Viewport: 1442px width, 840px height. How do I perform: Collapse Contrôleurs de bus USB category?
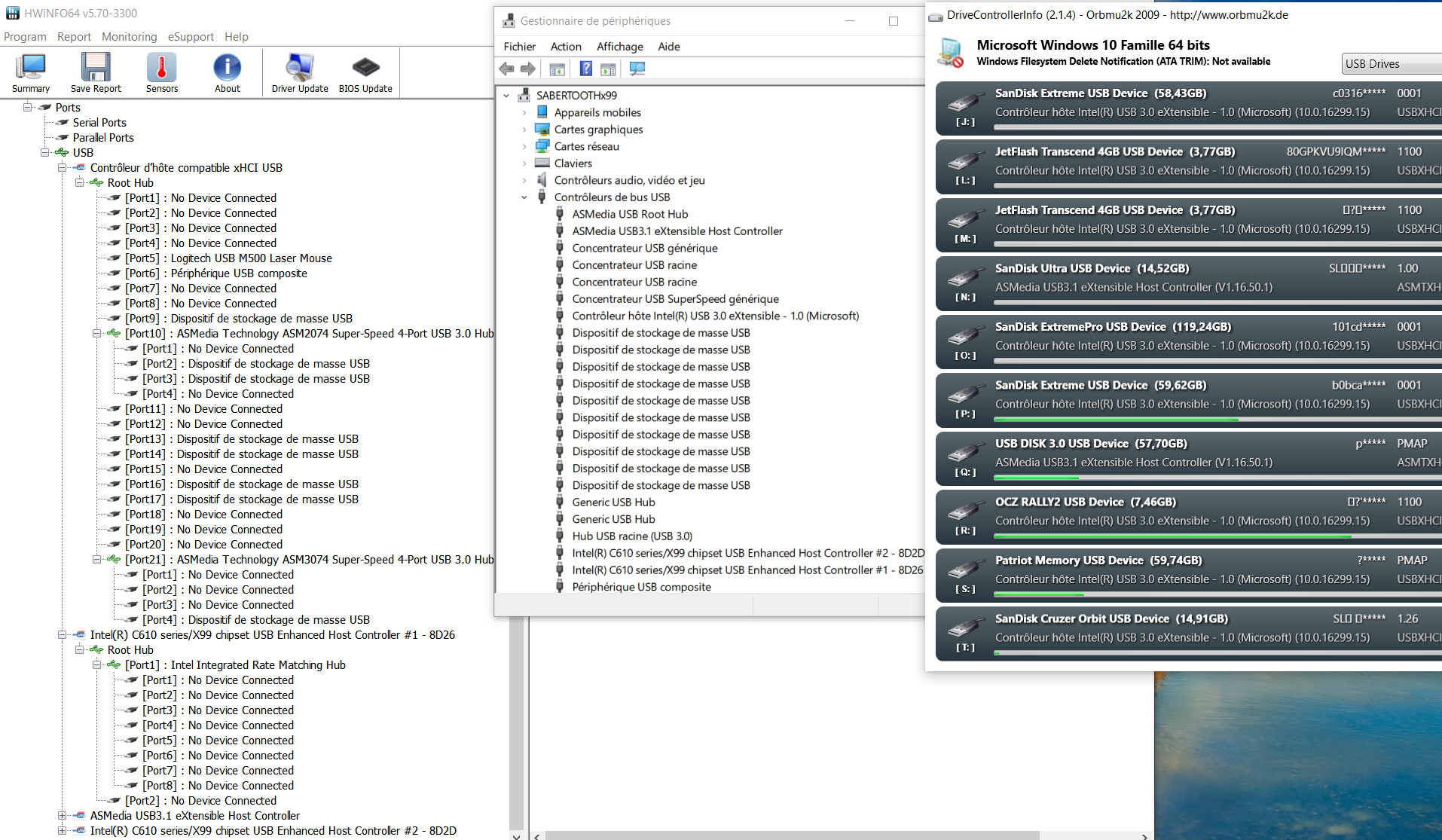pos(524,197)
